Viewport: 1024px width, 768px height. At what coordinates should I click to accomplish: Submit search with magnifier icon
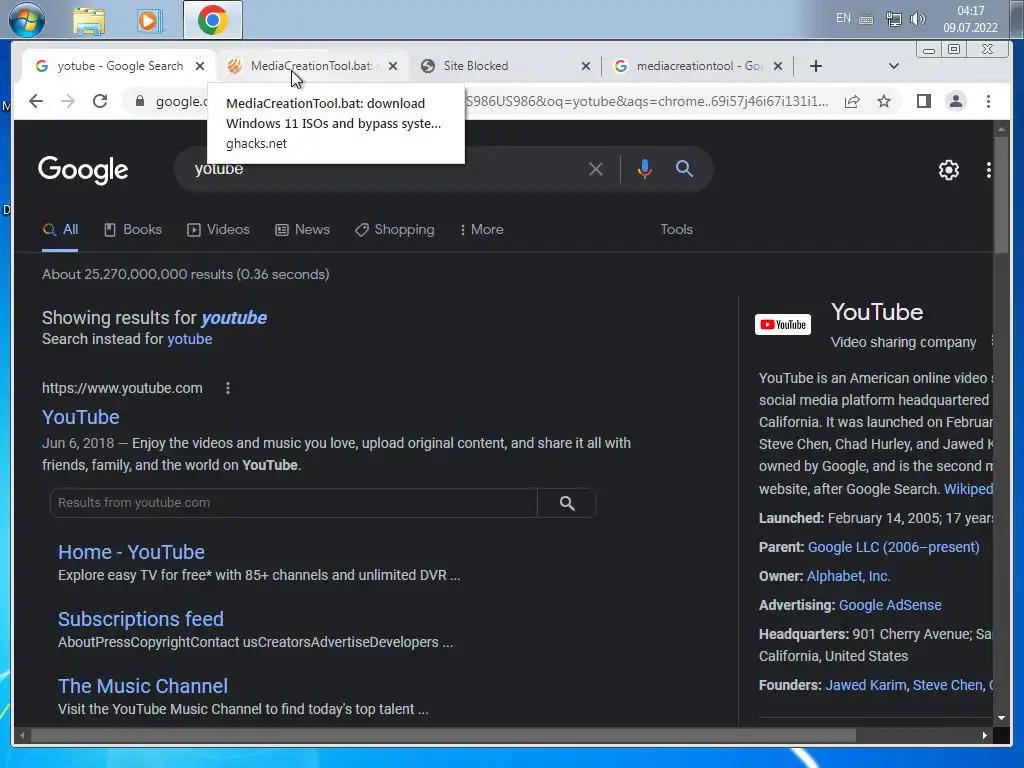(684, 169)
